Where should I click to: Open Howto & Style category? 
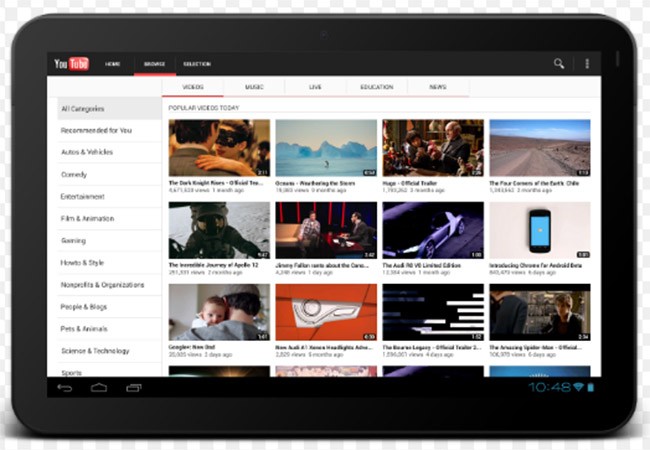109,263
